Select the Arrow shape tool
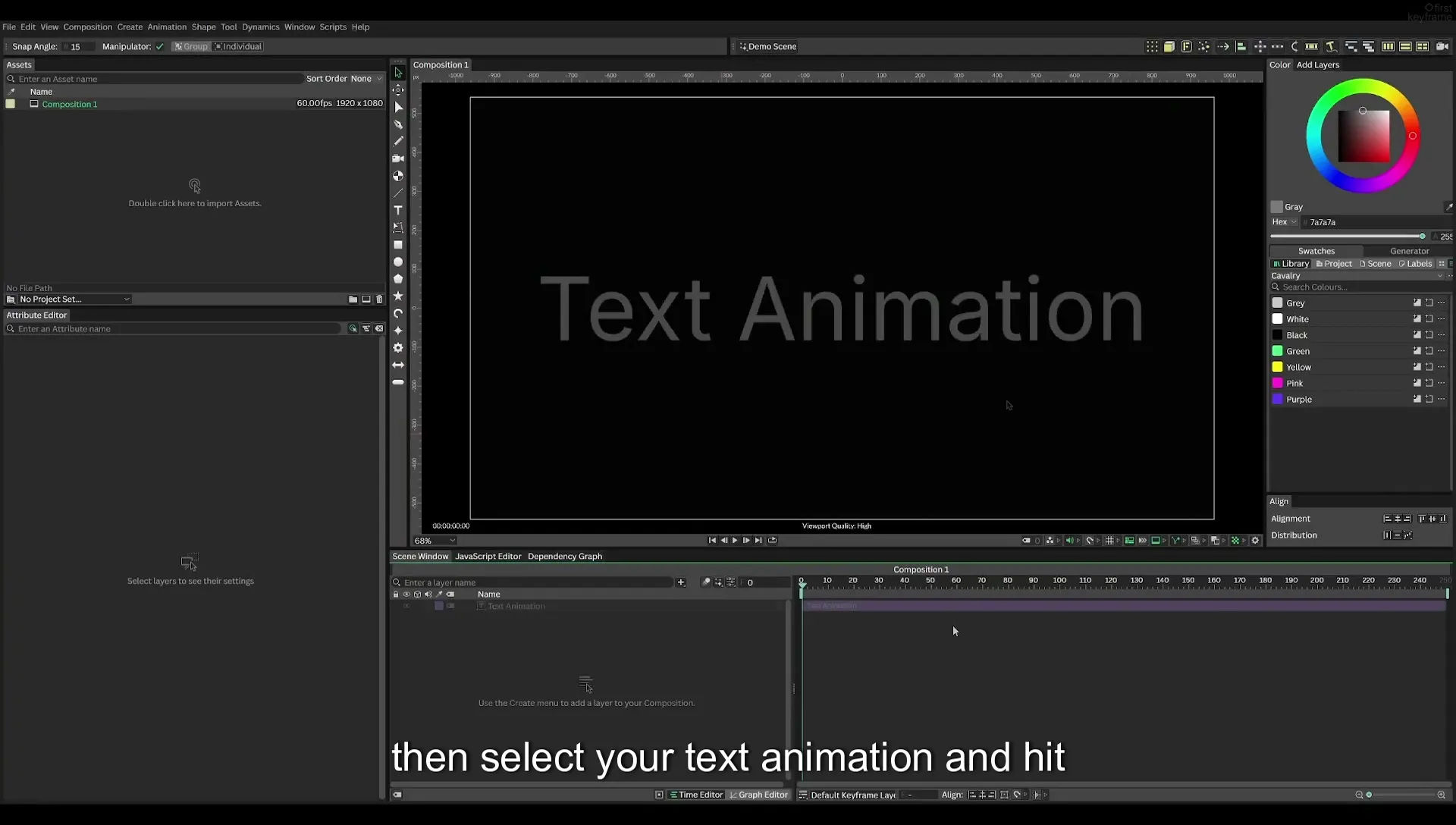Image resolution: width=1456 pixels, height=825 pixels. pyautogui.click(x=398, y=365)
